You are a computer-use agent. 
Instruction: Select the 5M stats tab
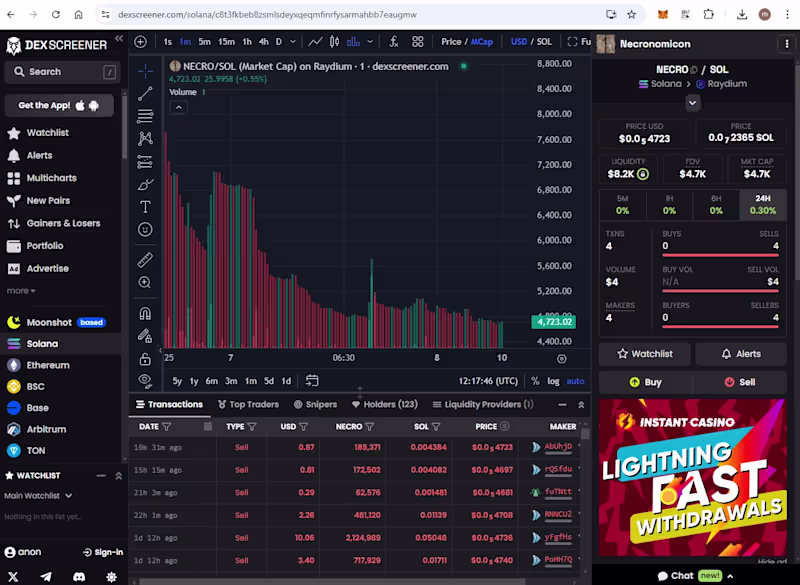pyautogui.click(x=622, y=205)
